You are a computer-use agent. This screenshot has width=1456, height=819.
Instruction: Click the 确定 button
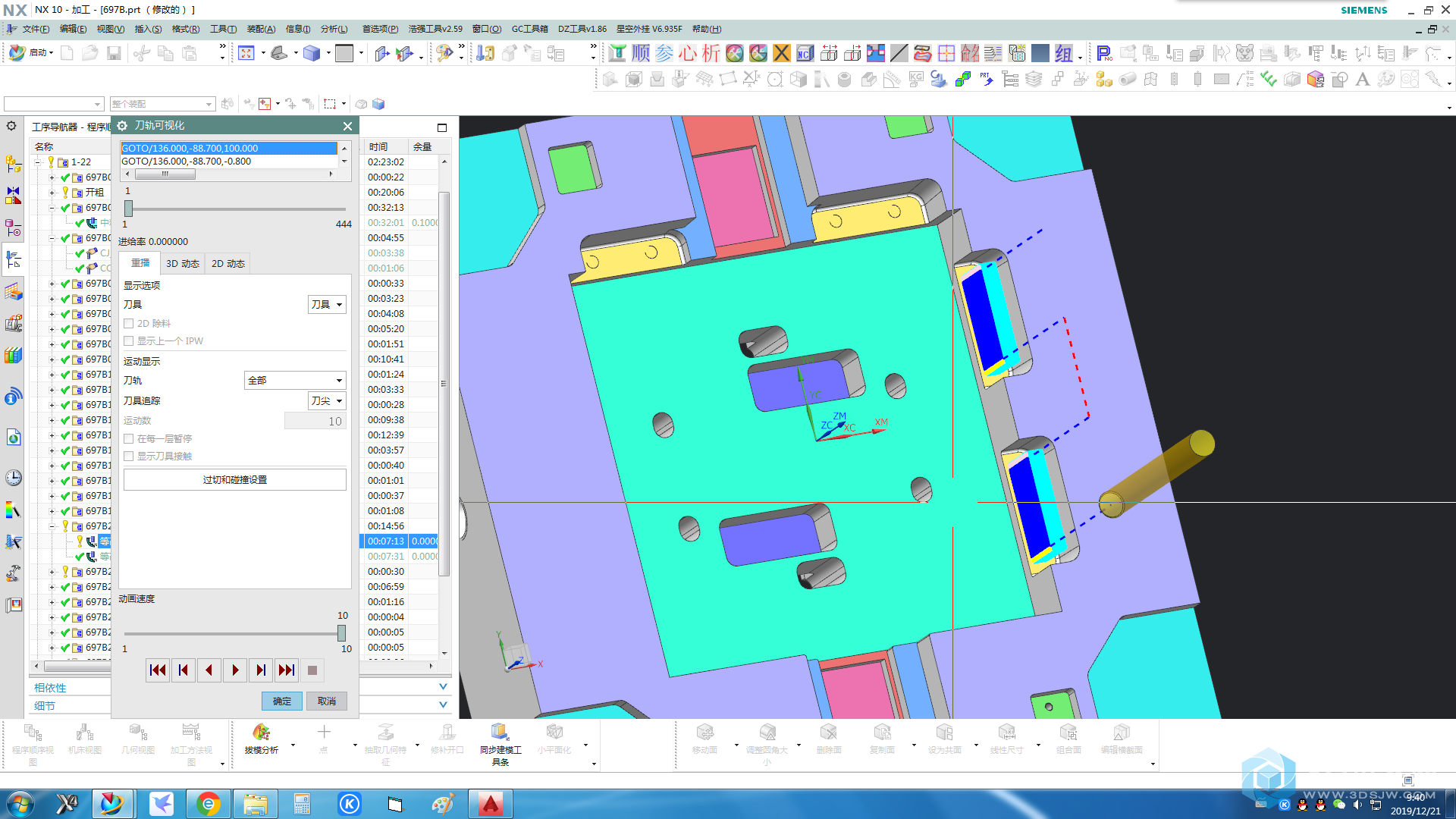point(282,701)
